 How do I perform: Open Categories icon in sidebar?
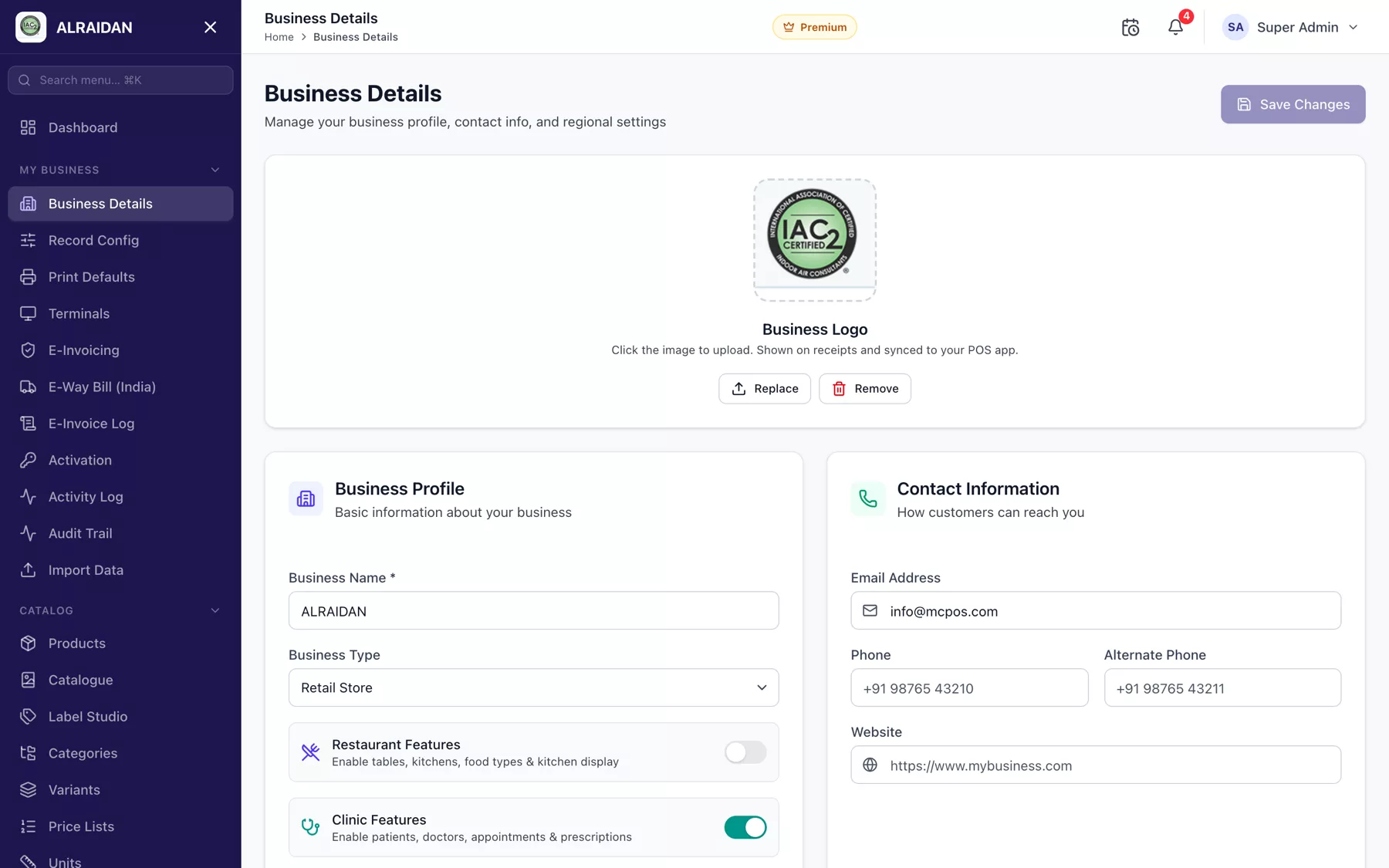pos(29,753)
